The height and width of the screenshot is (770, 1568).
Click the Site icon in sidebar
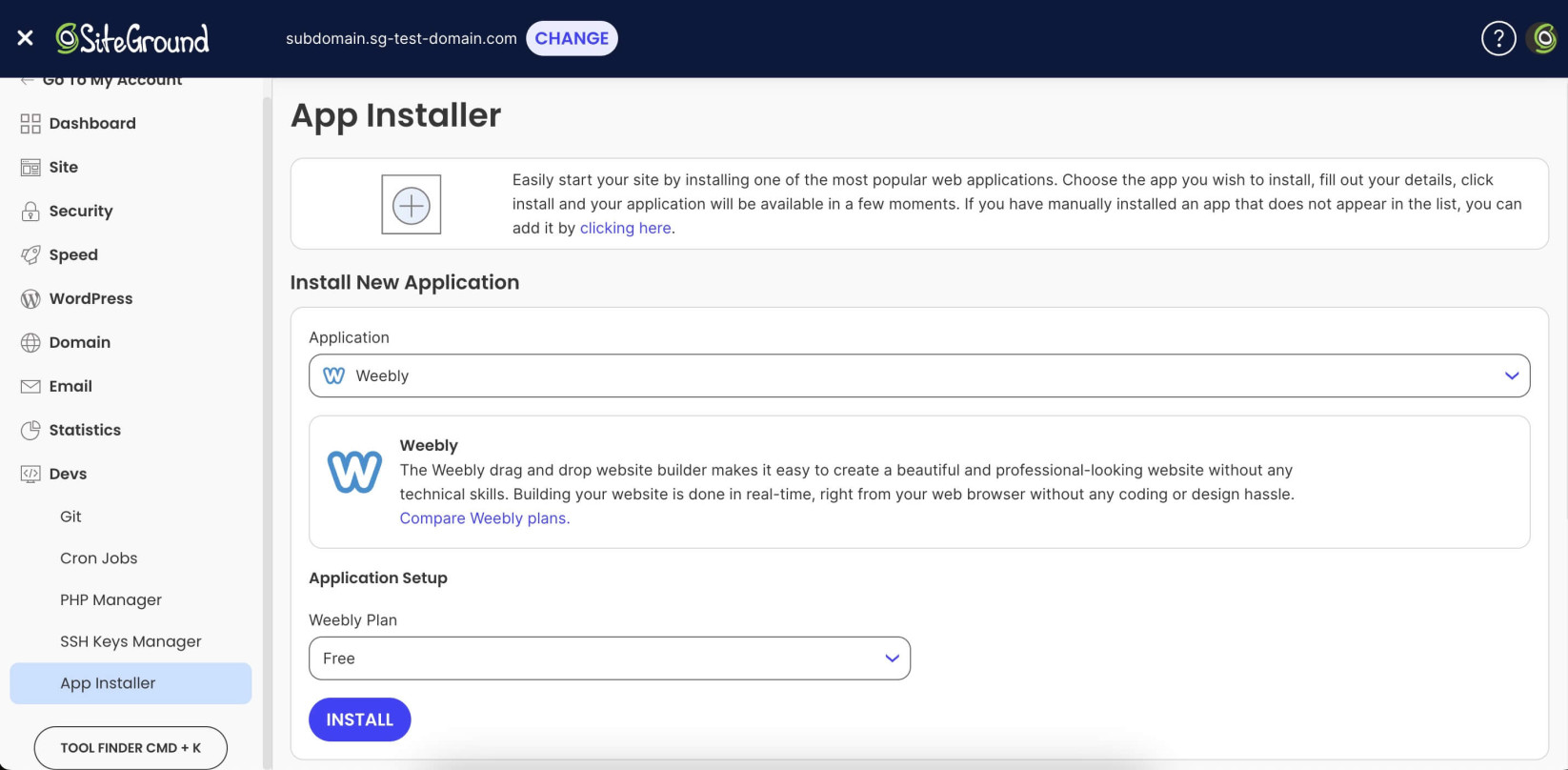pos(30,167)
